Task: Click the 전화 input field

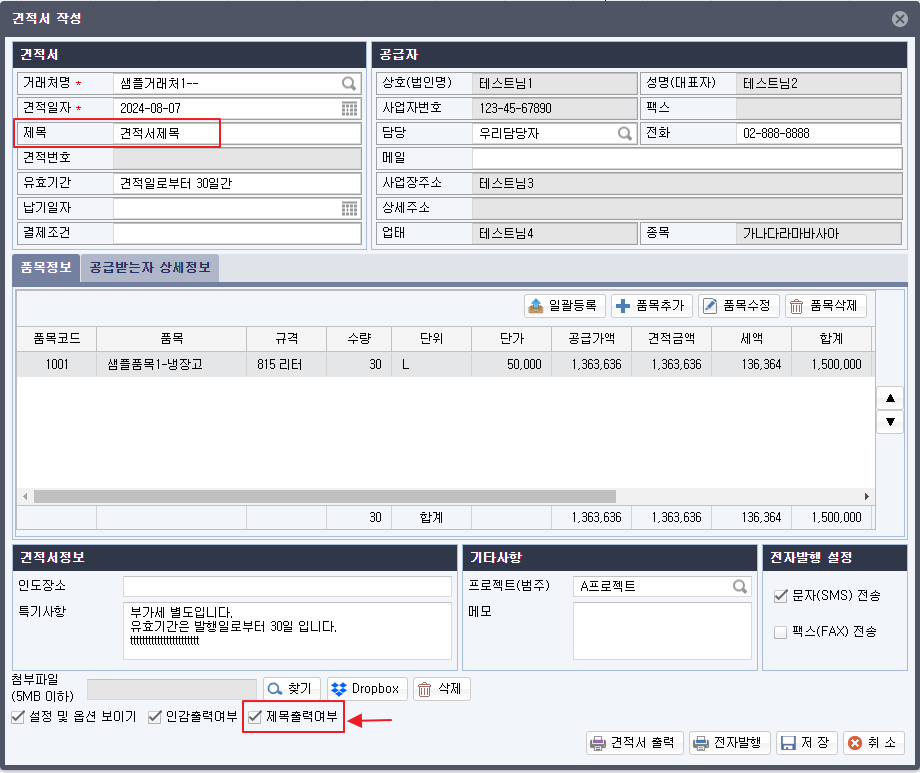Action: pos(818,133)
